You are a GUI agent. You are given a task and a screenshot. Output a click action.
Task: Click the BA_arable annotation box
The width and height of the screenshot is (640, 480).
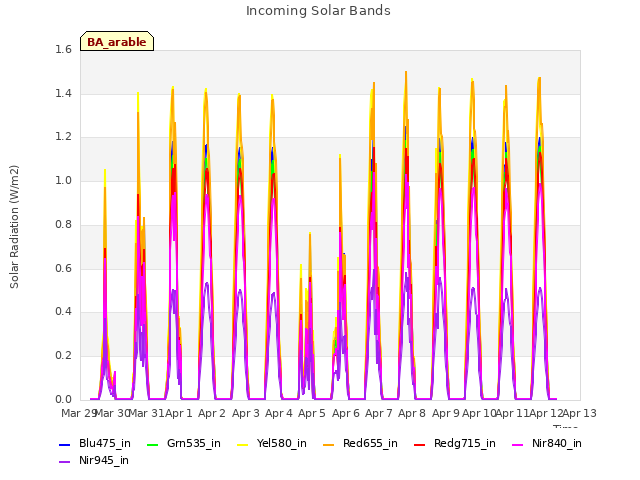(x=117, y=41)
